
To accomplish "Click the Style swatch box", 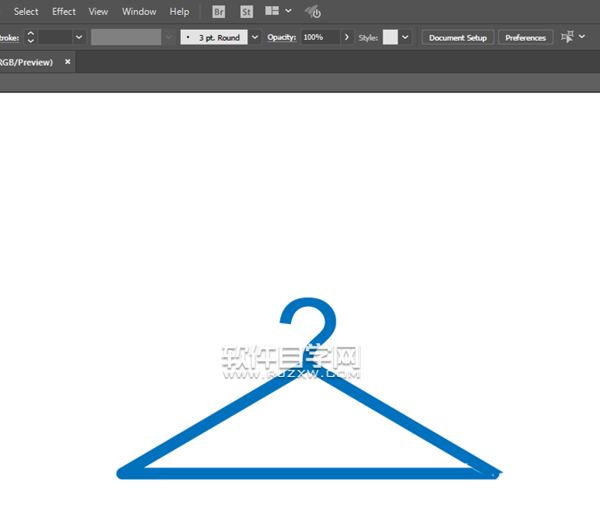I will 390,37.
